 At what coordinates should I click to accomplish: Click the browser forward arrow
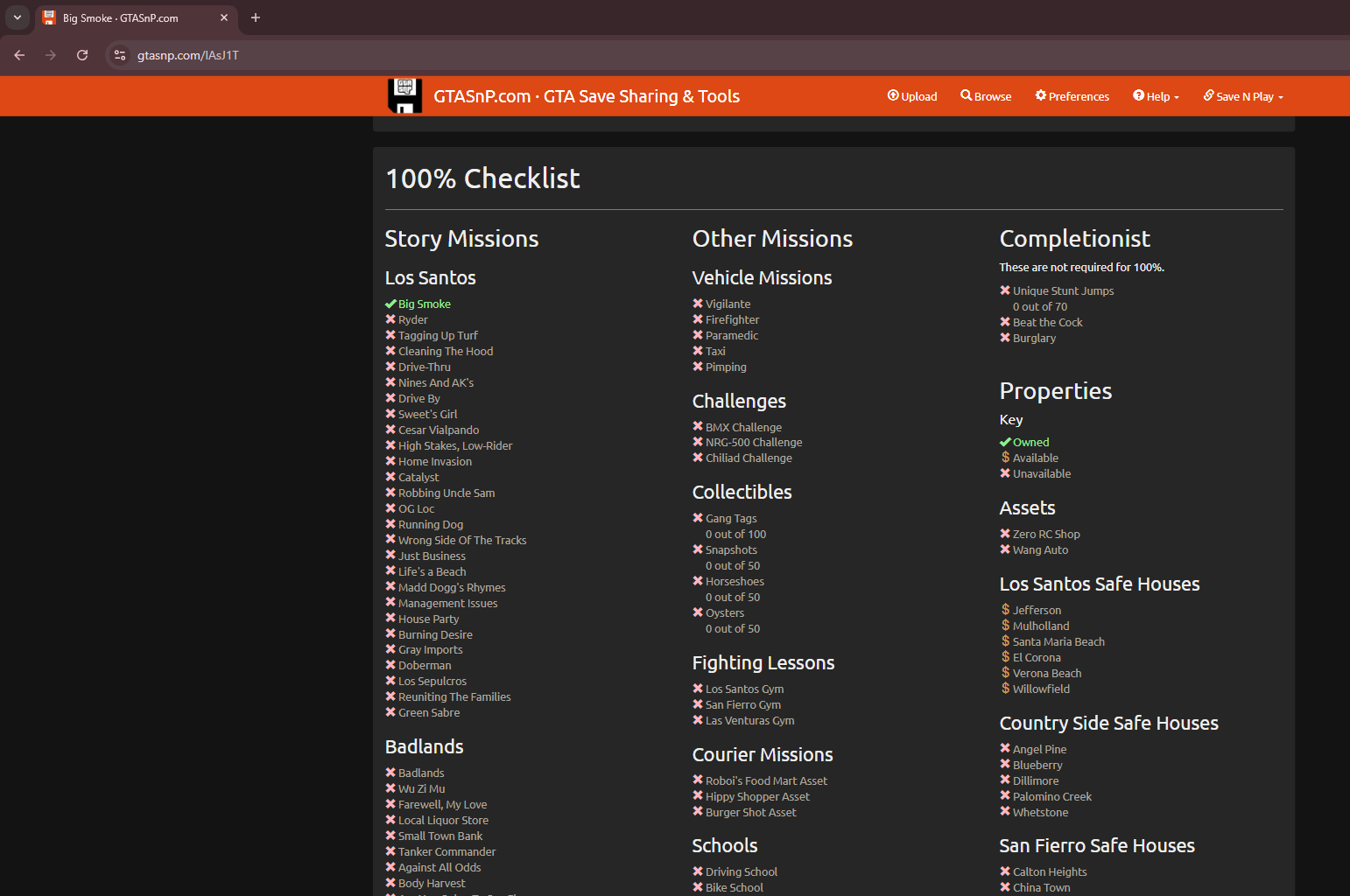51,55
